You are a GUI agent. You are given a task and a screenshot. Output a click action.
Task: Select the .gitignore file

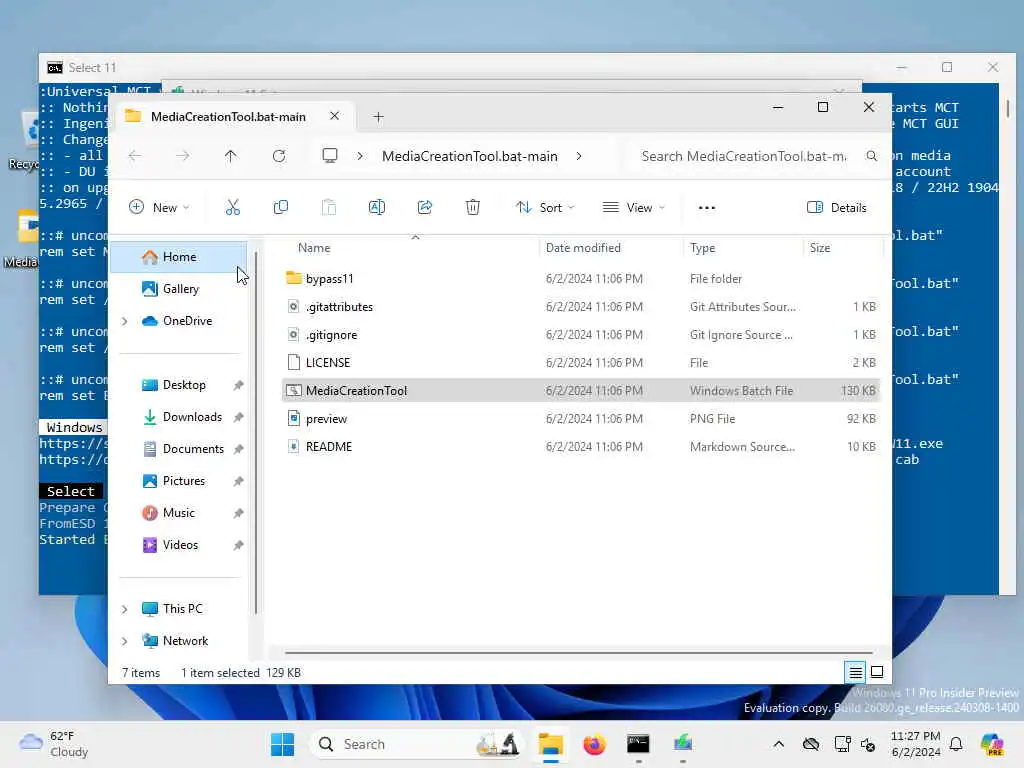tap(581, 335)
